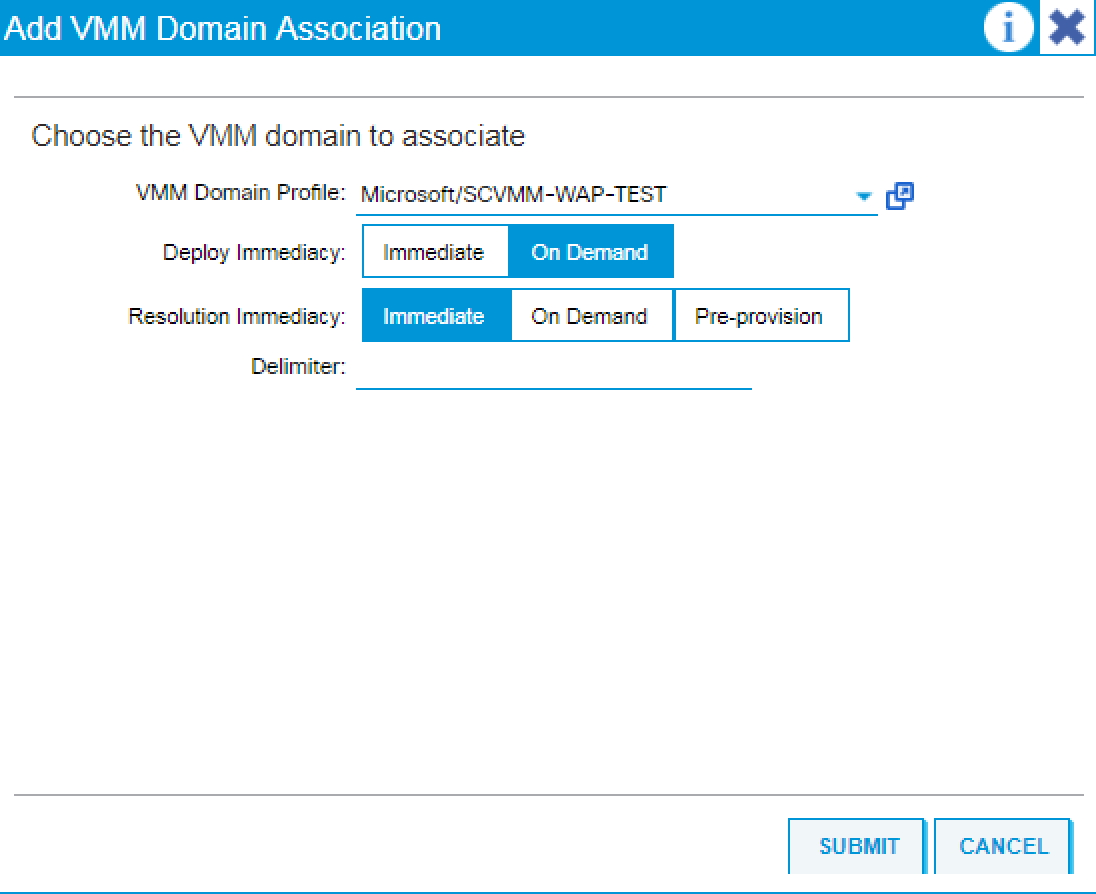
Task: Confirm Immediate Resolution Immediacy selection
Action: [x=435, y=315]
